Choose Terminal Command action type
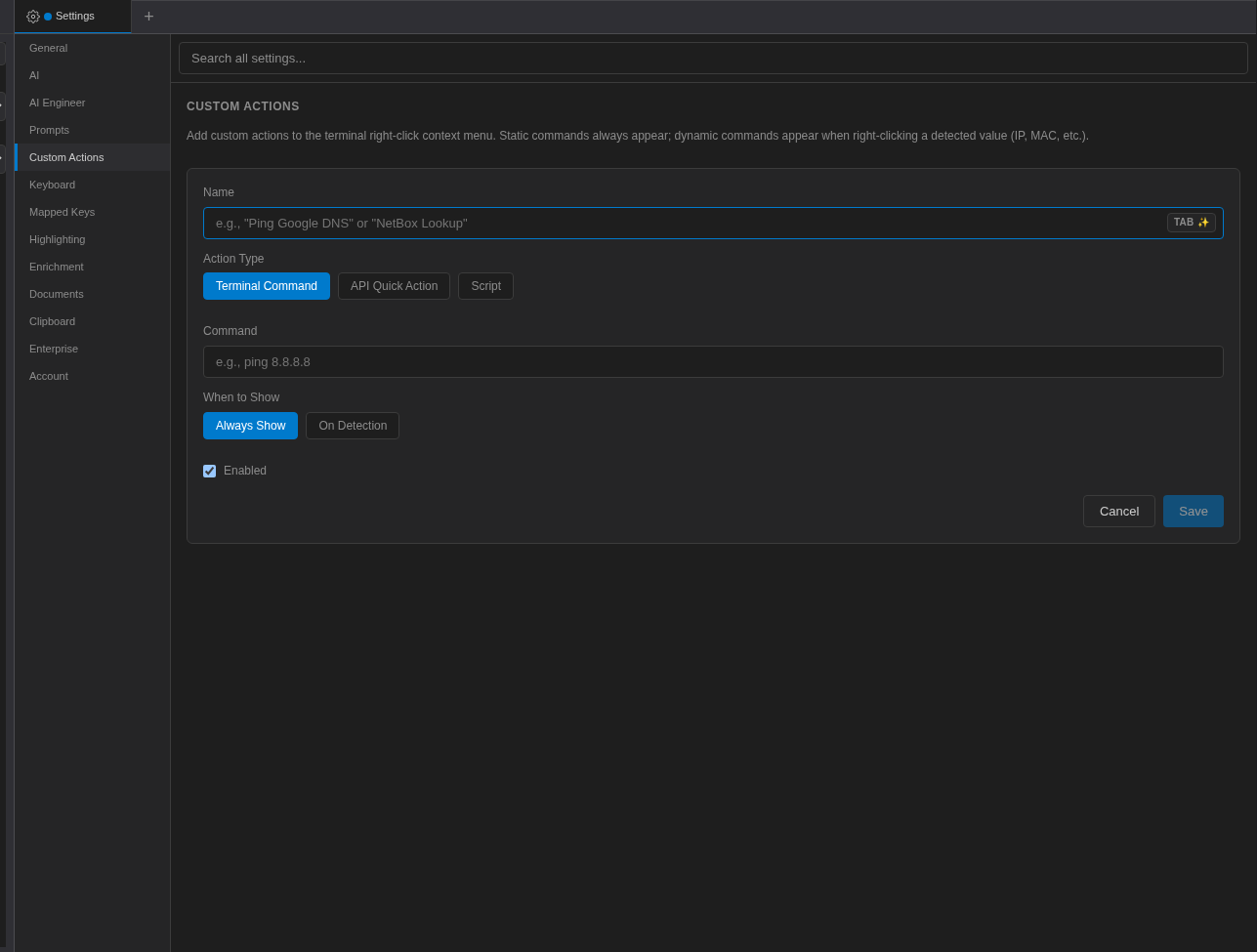The image size is (1257, 952). click(267, 286)
